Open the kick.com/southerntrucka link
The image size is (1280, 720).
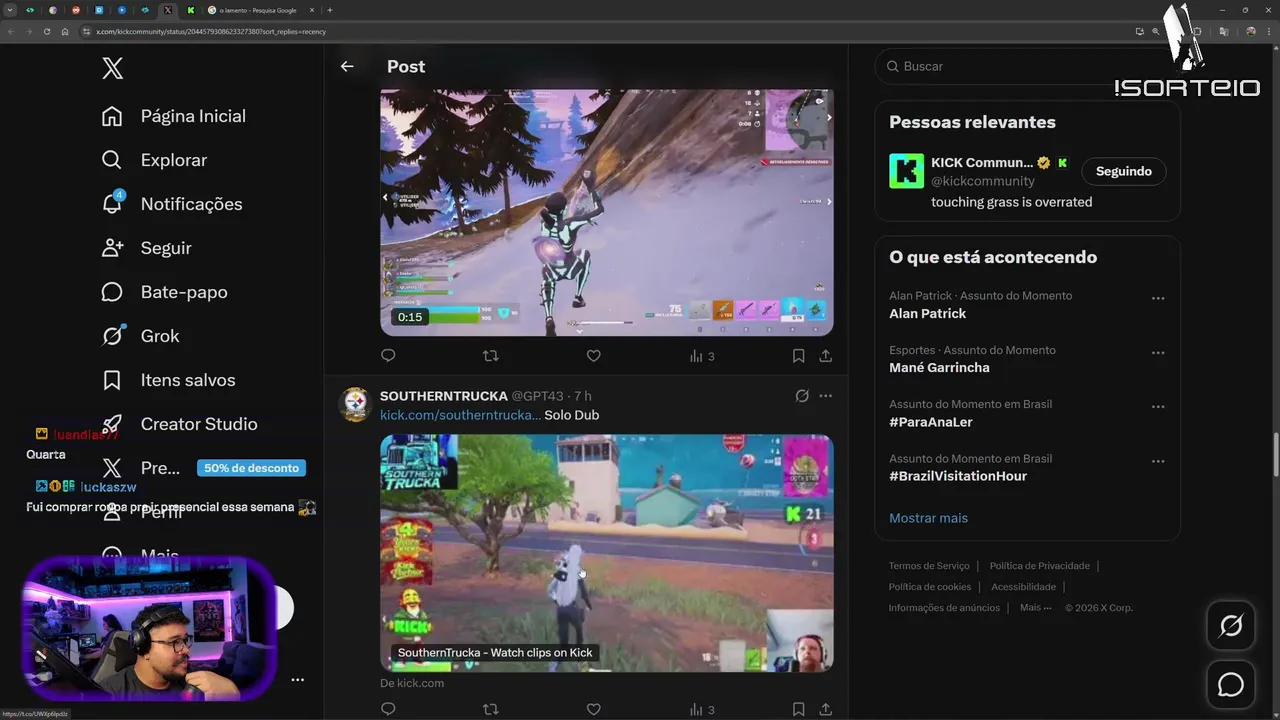coord(460,415)
